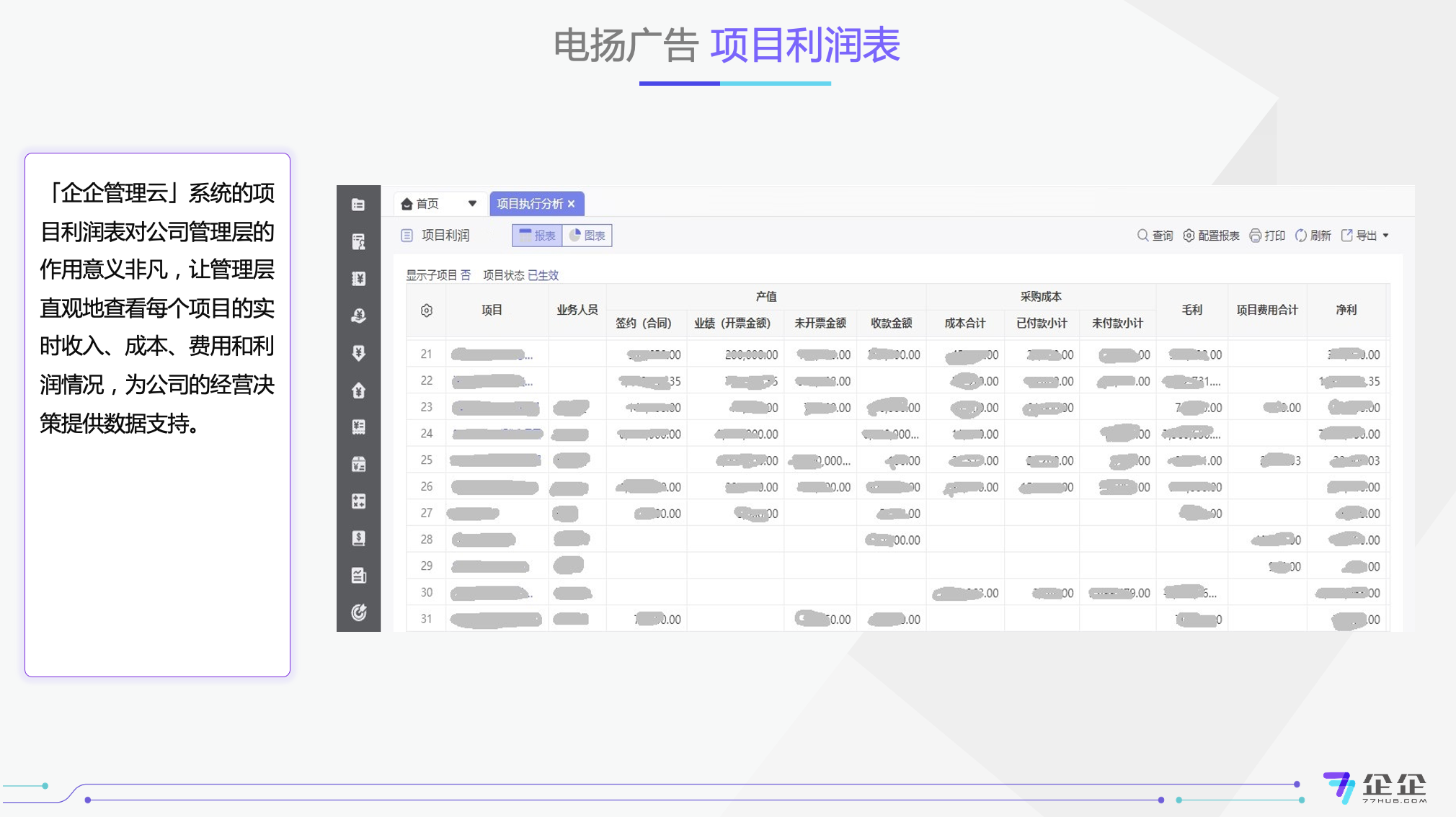Click the calculator icon in sidebar
This screenshot has height=817, width=1456.
point(358,501)
